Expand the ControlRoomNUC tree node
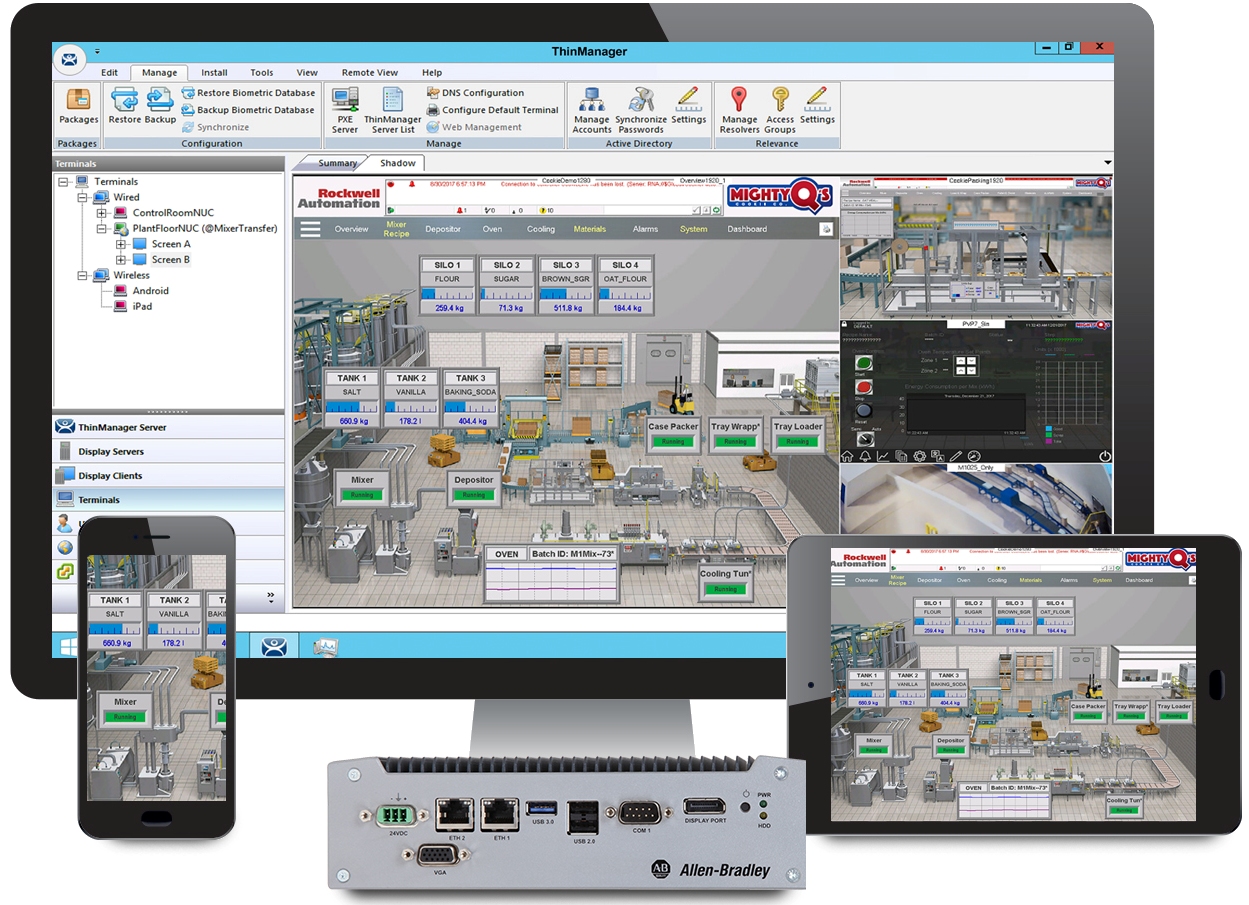The height and width of the screenshot is (905, 1249). [x=101, y=213]
